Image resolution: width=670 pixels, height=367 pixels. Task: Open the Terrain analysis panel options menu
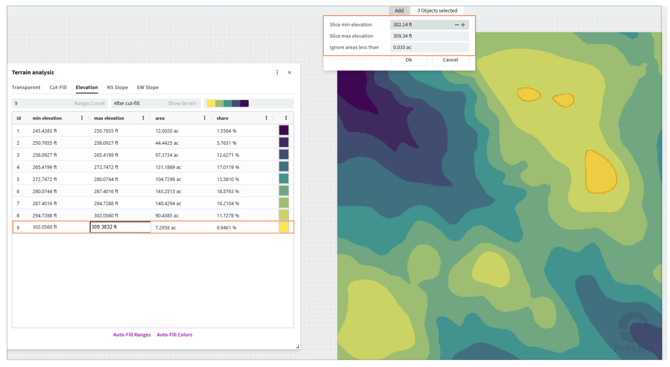point(277,73)
